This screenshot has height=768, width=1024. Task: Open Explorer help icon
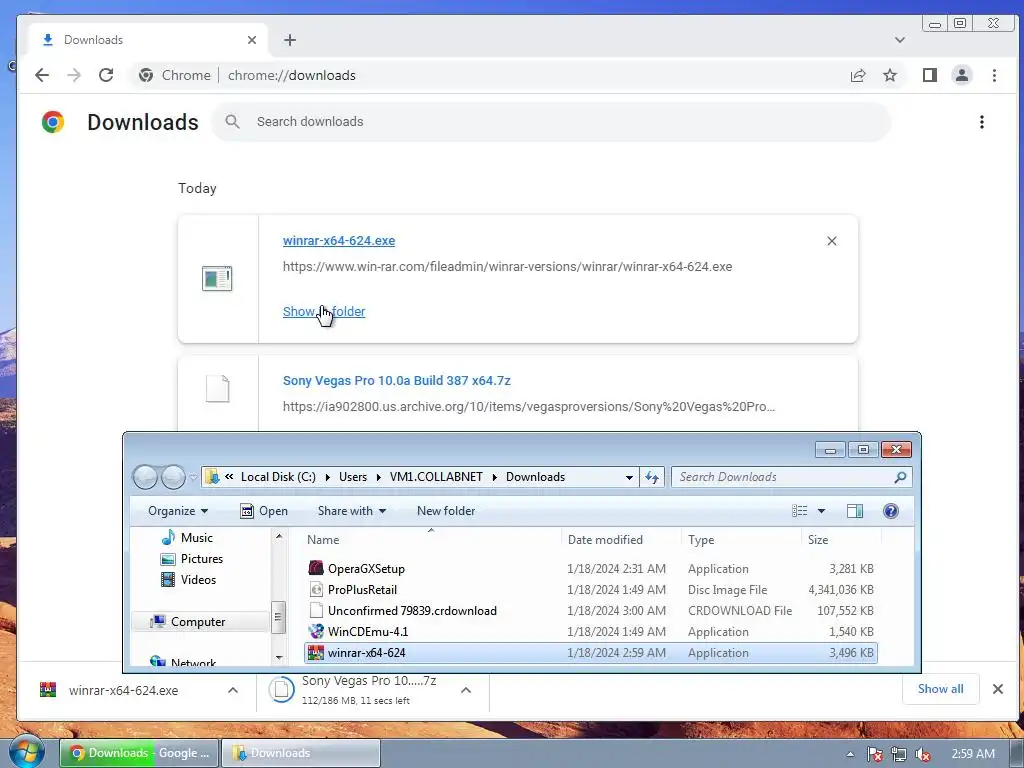[891, 511]
